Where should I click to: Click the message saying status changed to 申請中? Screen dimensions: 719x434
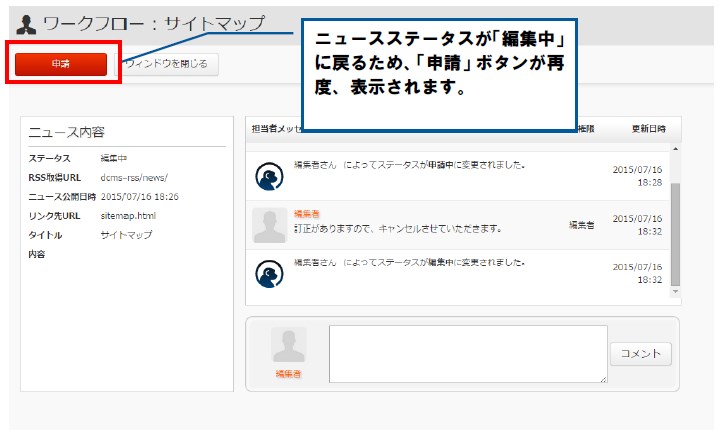(409, 165)
